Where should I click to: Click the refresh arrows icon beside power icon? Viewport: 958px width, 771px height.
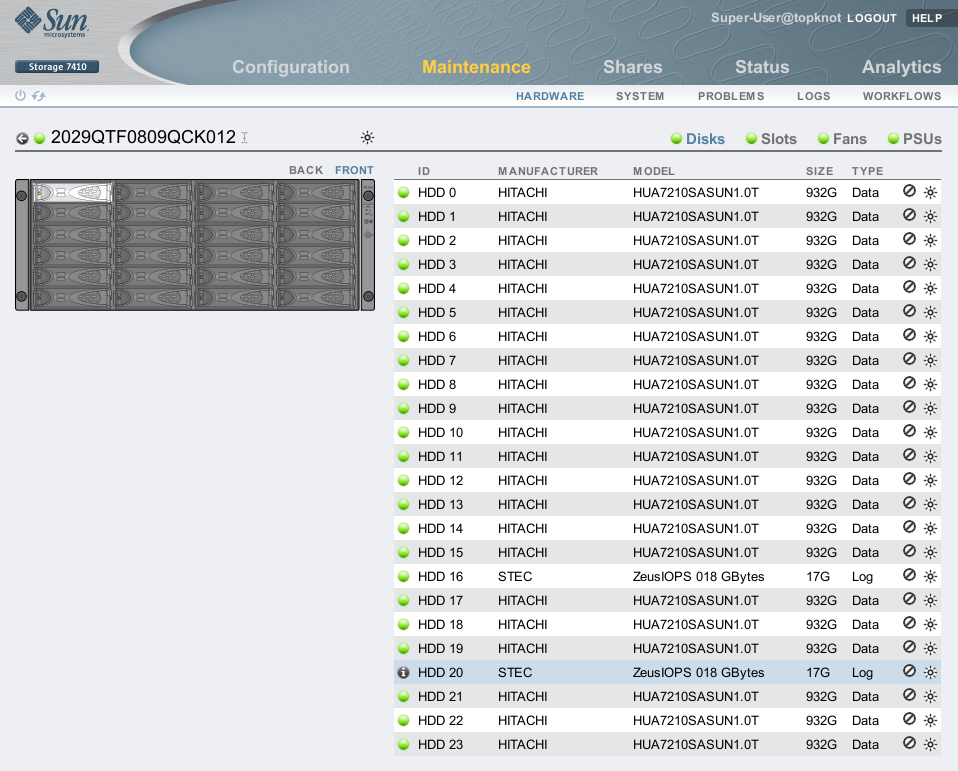(x=39, y=96)
